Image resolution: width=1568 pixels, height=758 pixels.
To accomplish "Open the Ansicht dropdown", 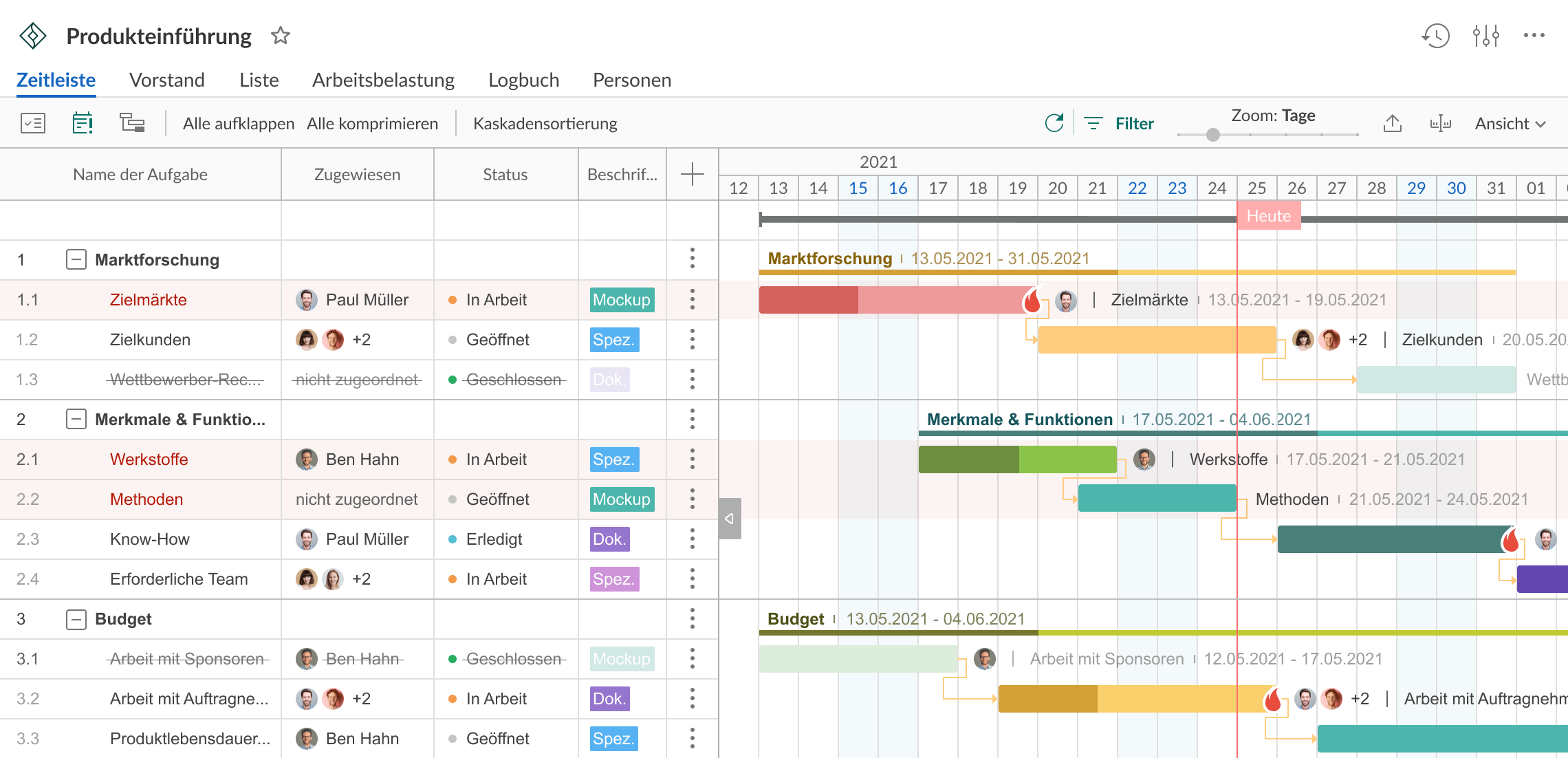I will [x=1510, y=123].
